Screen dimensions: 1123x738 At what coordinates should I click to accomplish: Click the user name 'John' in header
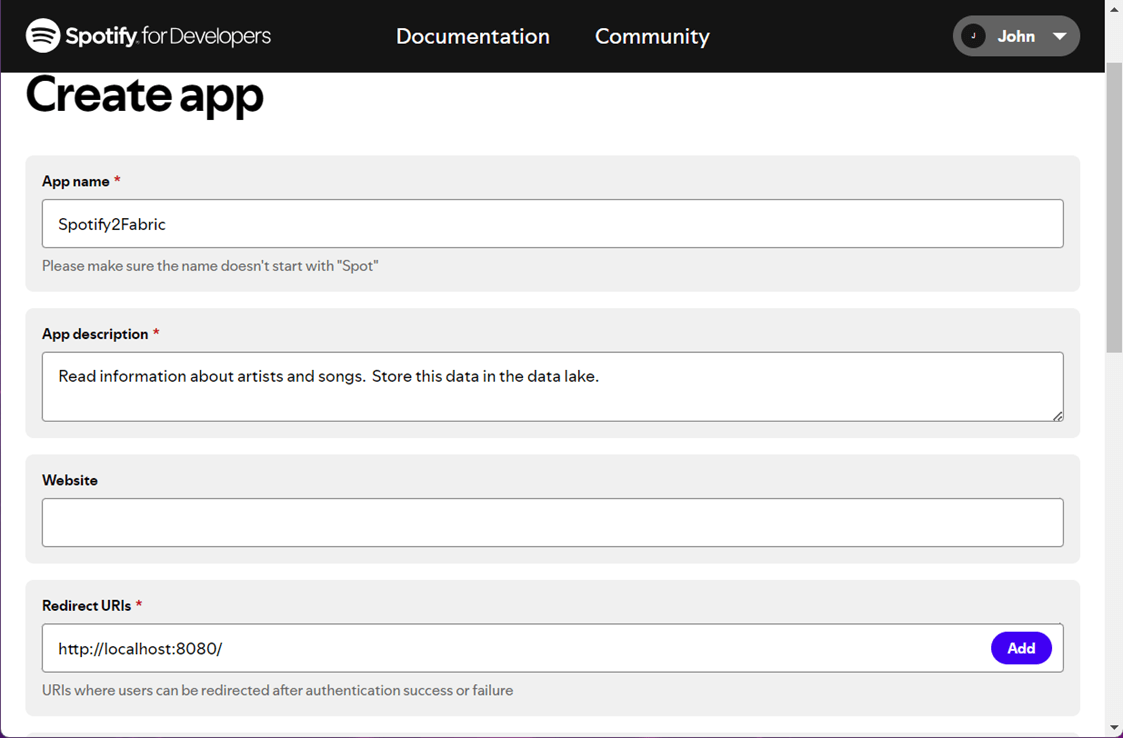1016,36
